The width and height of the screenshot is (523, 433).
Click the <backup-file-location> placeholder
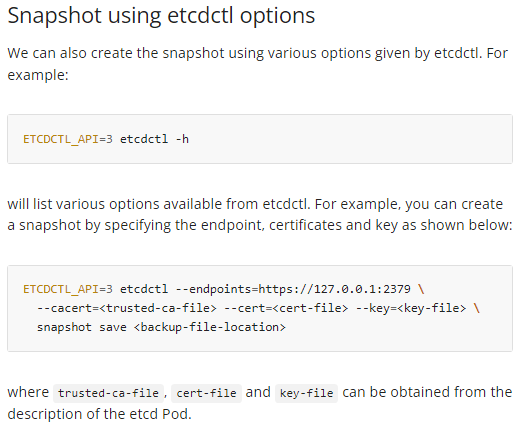210,327
